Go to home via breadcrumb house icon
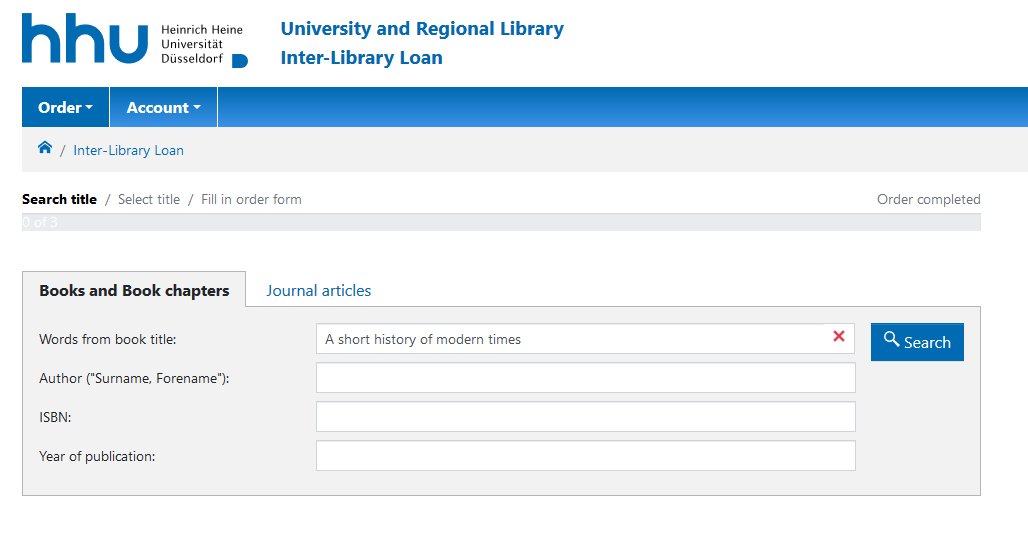1028x547 pixels. coord(45,149)
